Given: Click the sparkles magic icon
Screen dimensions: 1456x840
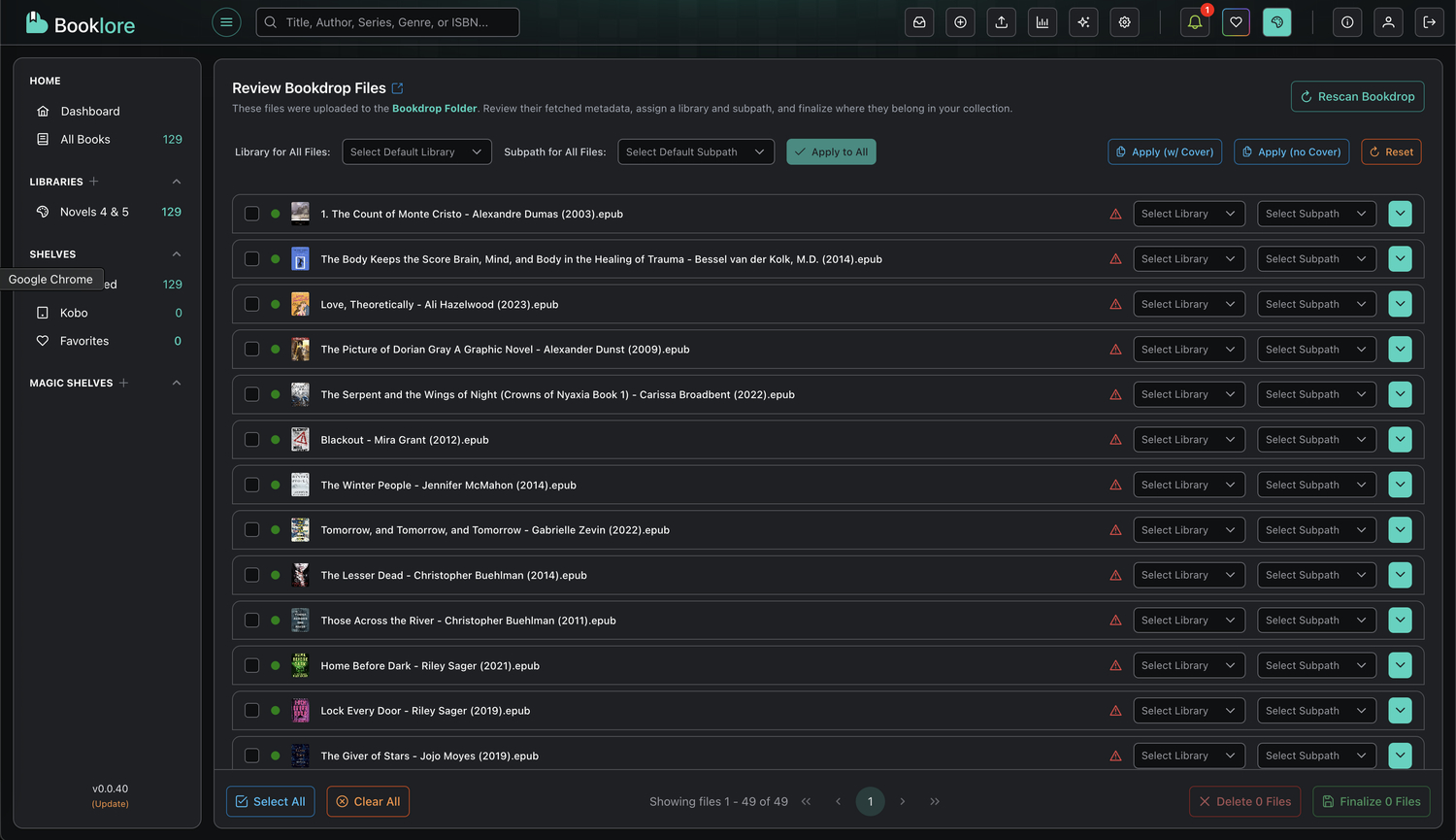Looking at the screenshot, I should coord(1083,21).
